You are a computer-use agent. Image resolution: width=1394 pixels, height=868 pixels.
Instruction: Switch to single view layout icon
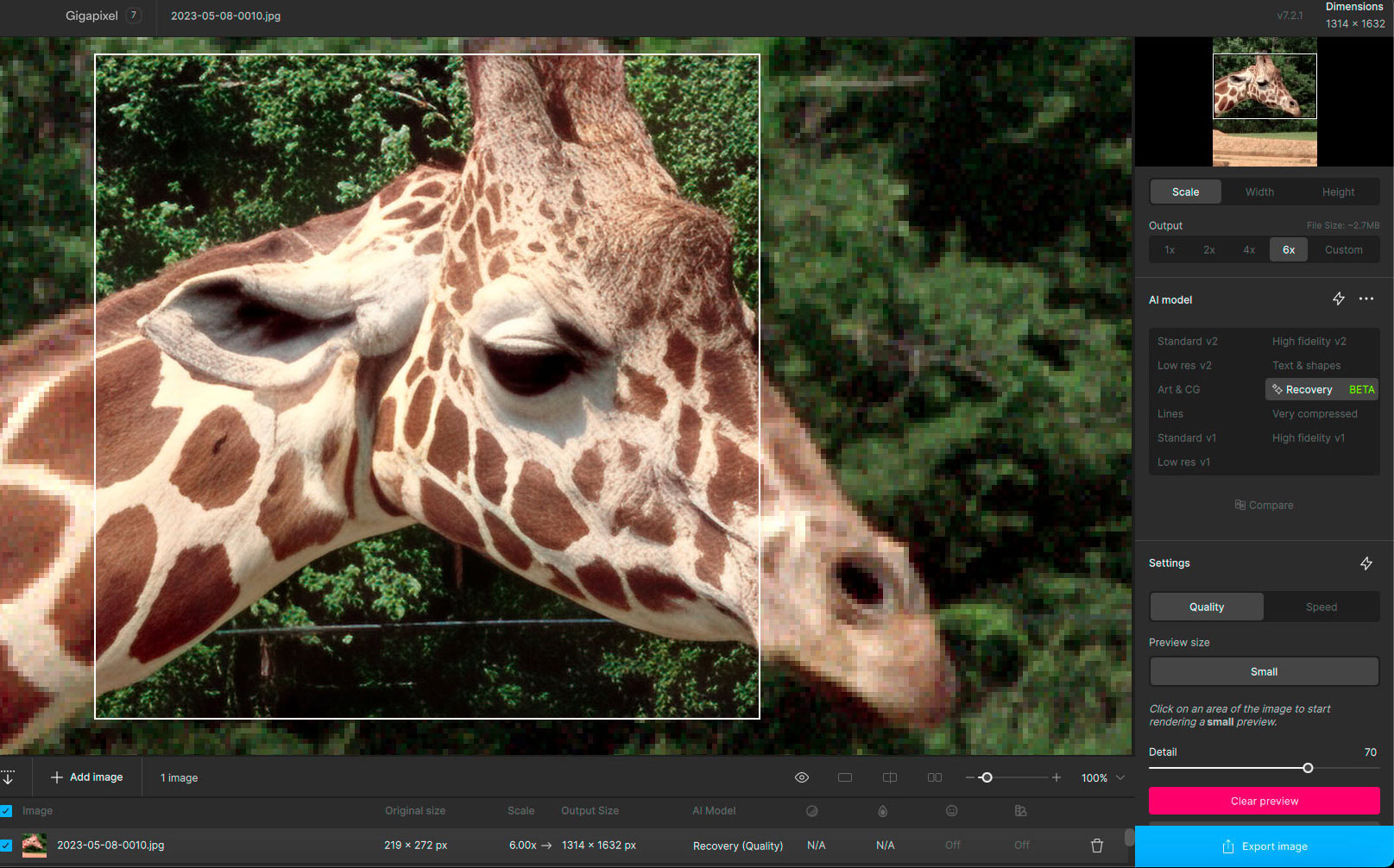[x=845, y=777]
